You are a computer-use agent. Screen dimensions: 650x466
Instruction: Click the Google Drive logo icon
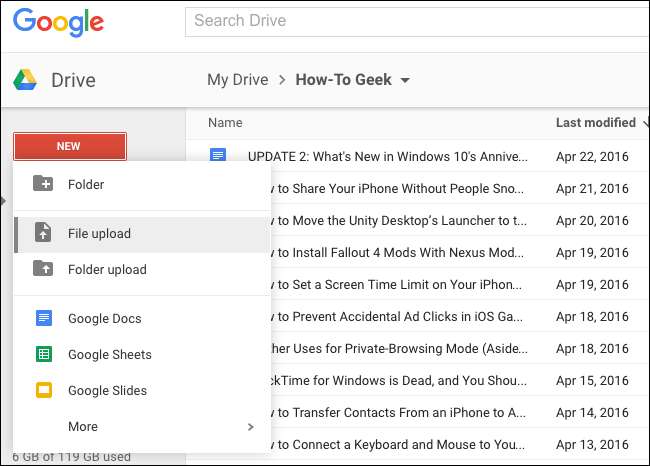coord(26,80)
